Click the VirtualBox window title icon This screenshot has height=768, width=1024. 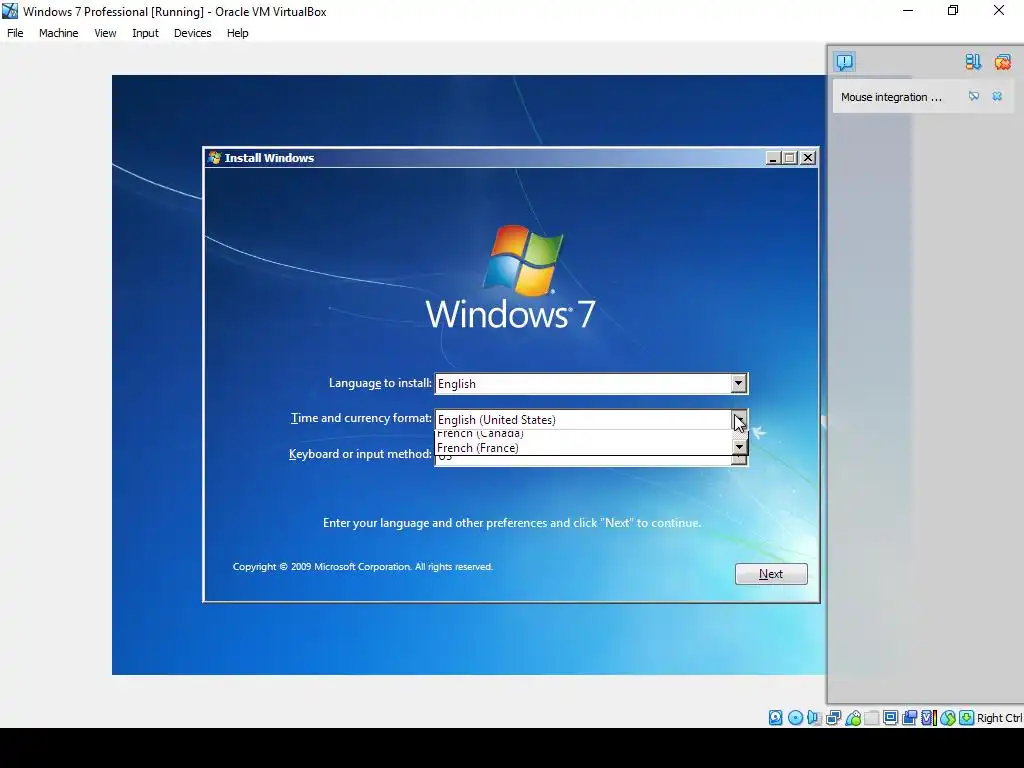click(10, 11)
